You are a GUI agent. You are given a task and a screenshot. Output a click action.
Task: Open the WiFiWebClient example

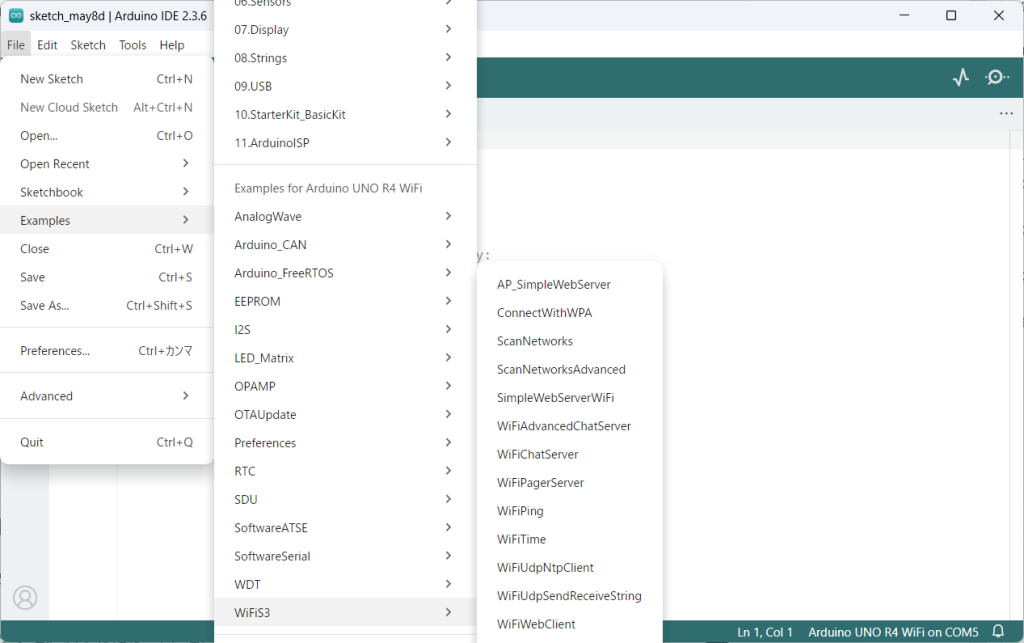(x=536, y=624)
